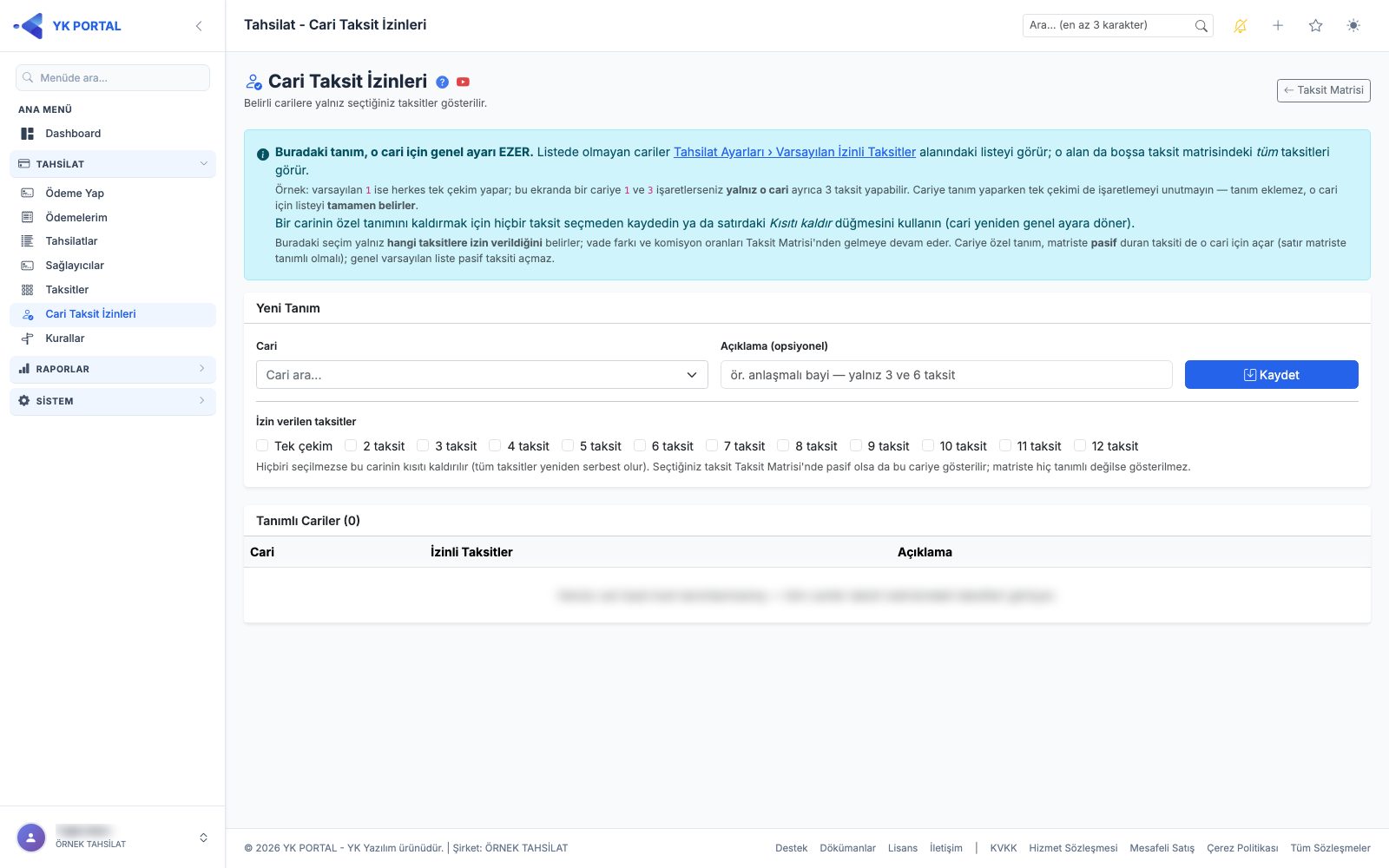
Task: Open the Kurallar menu item
Action: point(113,339)
